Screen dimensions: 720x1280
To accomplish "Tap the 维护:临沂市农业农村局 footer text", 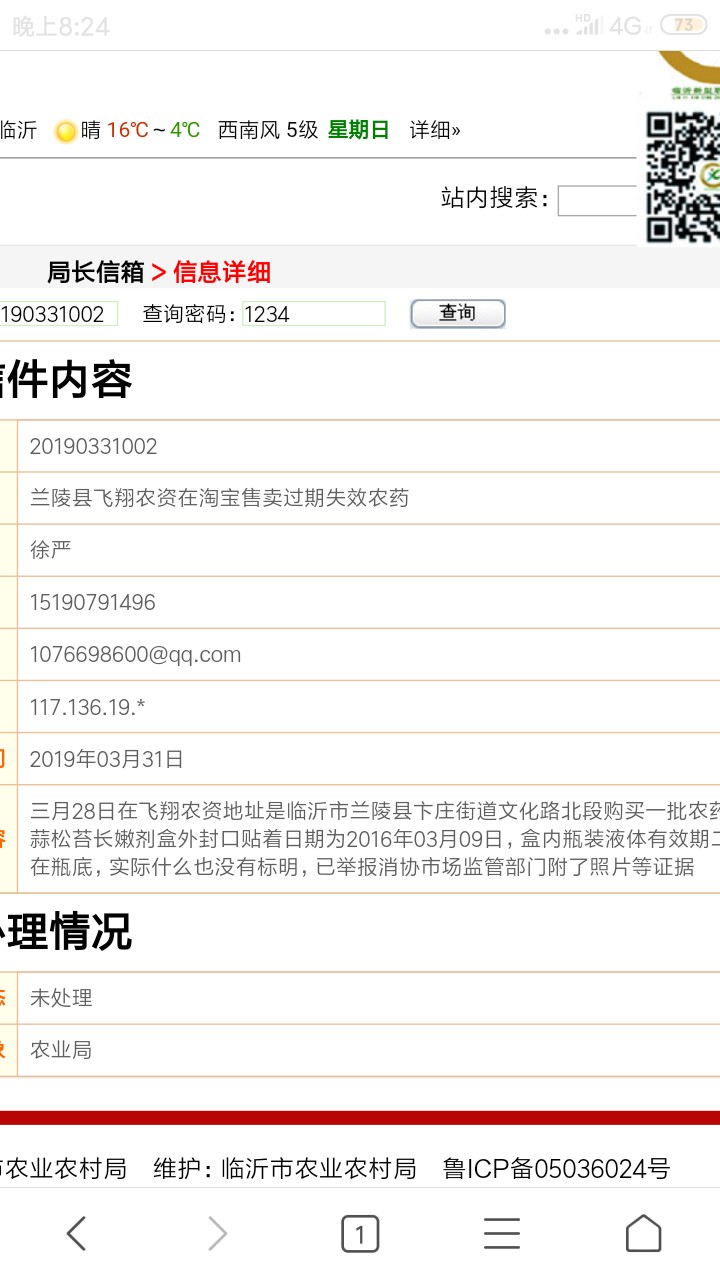I will [x=285, y=1168].
